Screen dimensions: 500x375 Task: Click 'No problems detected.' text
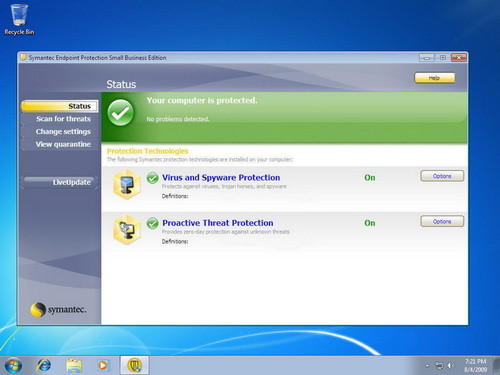pos(178,119)
